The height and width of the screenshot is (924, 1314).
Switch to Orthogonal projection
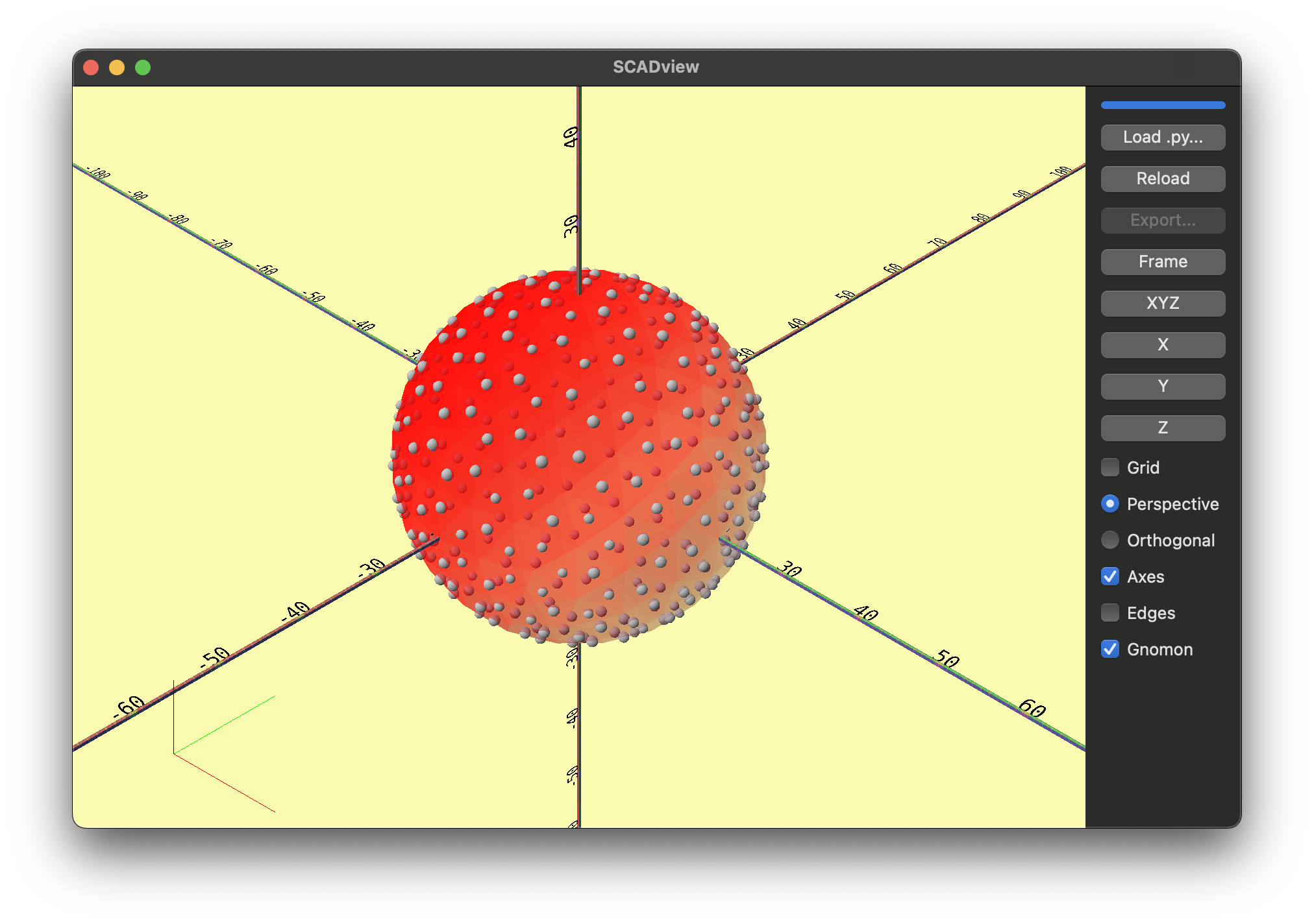(x=1110, y=540)
